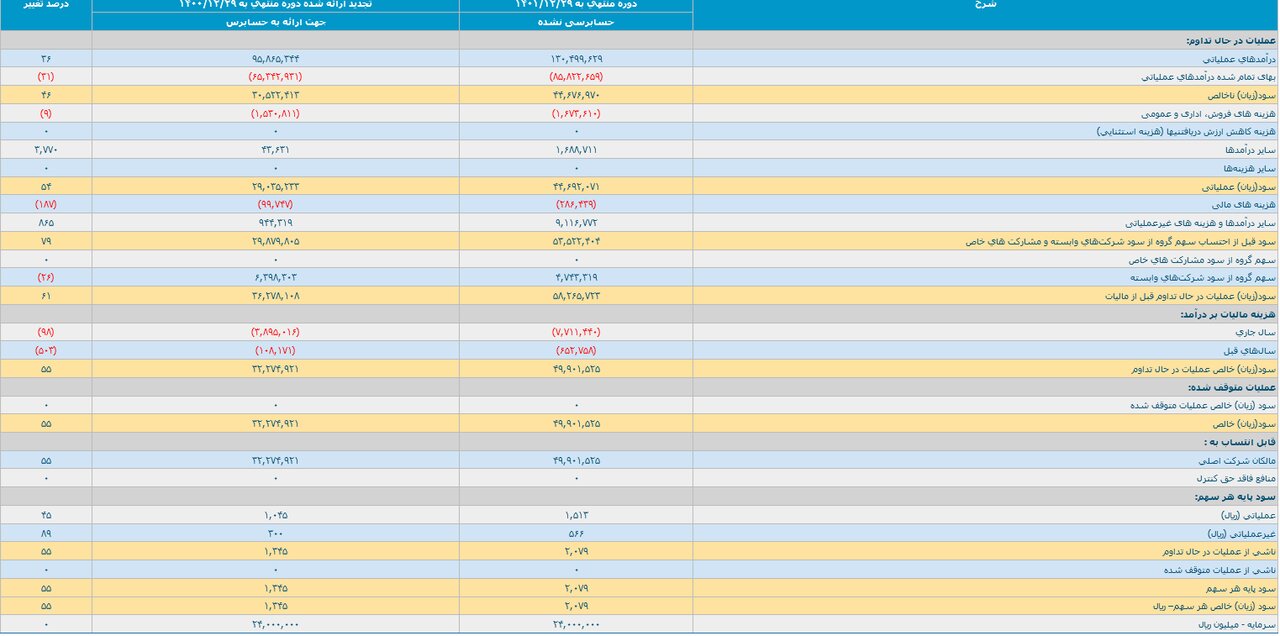Click the 'درصد تغییر' column header
The height and width of the screenshot is (636, 1280).
[45, 5]
